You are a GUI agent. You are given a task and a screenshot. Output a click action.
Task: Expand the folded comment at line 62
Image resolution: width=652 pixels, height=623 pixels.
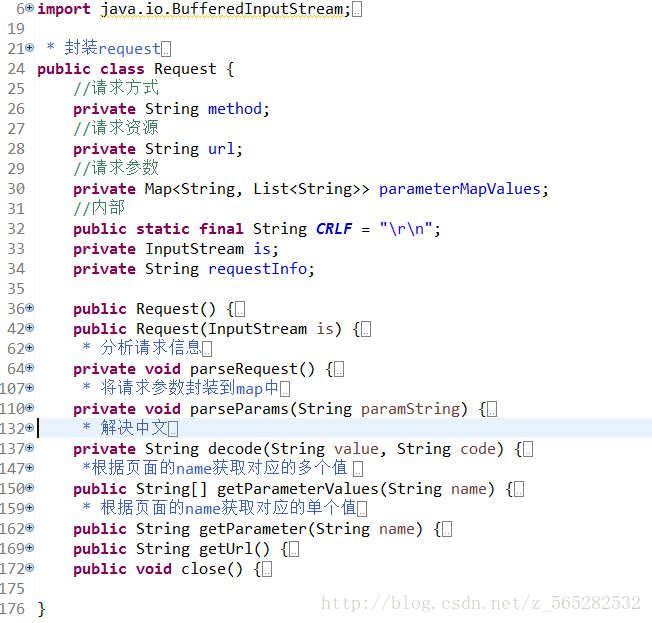click(x=30, y=348)
